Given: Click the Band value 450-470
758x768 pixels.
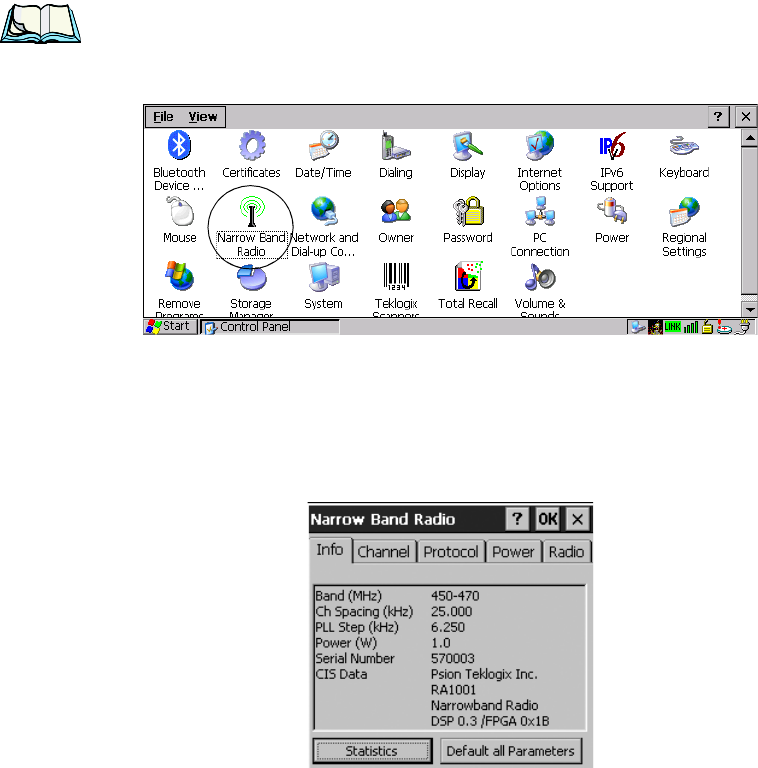Looking at the screenshot, I should coord(455,596).
